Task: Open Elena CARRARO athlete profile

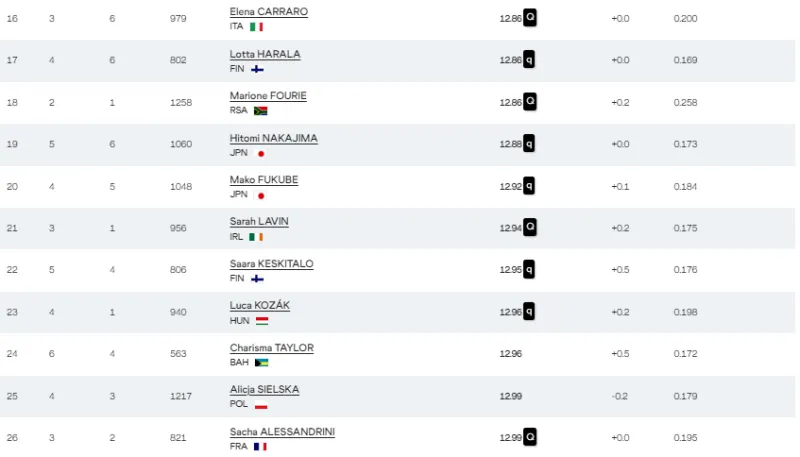Action: pos(268,12)
